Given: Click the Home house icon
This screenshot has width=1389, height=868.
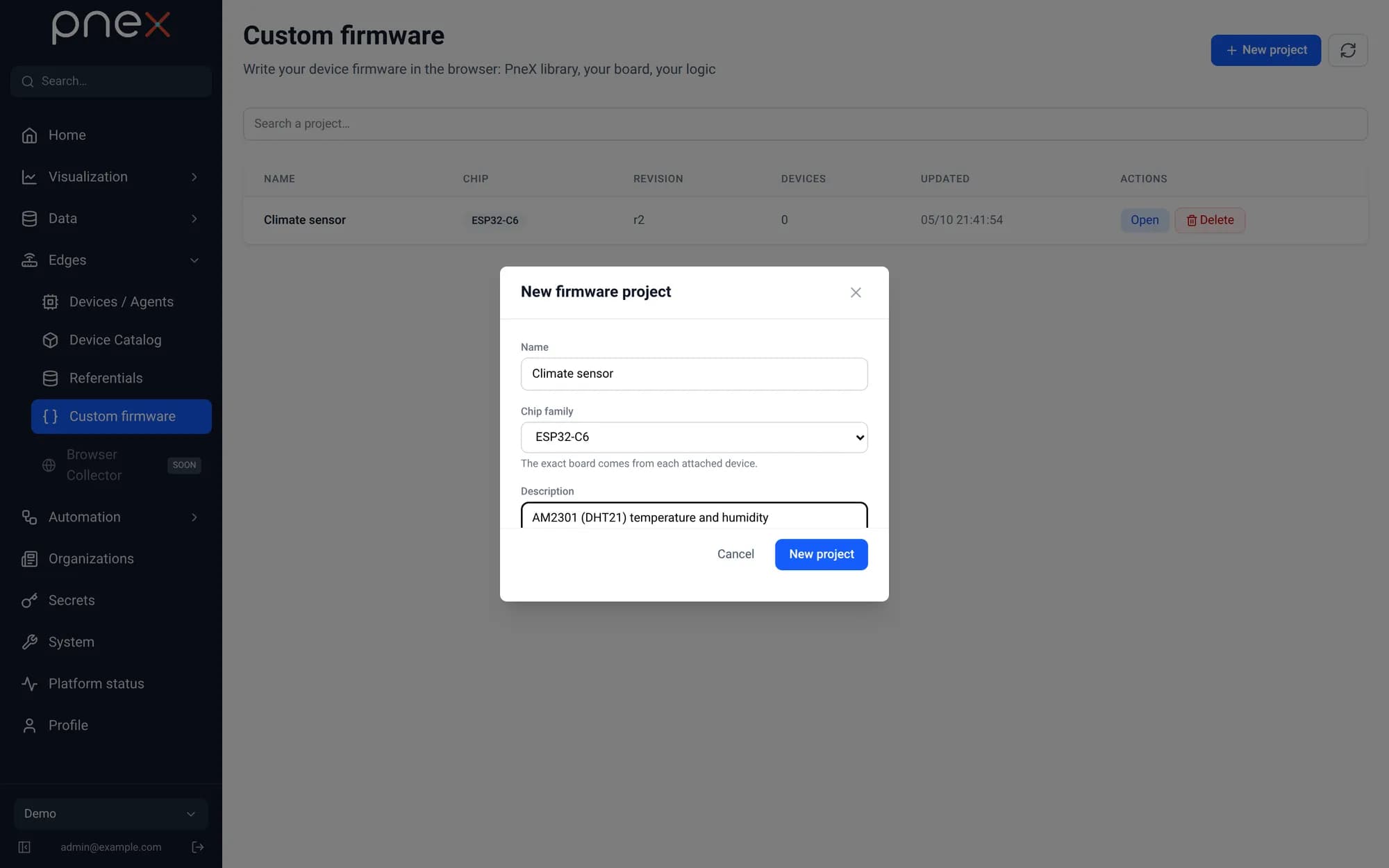Looking at the screenshot, I should [x=29, y=135].
